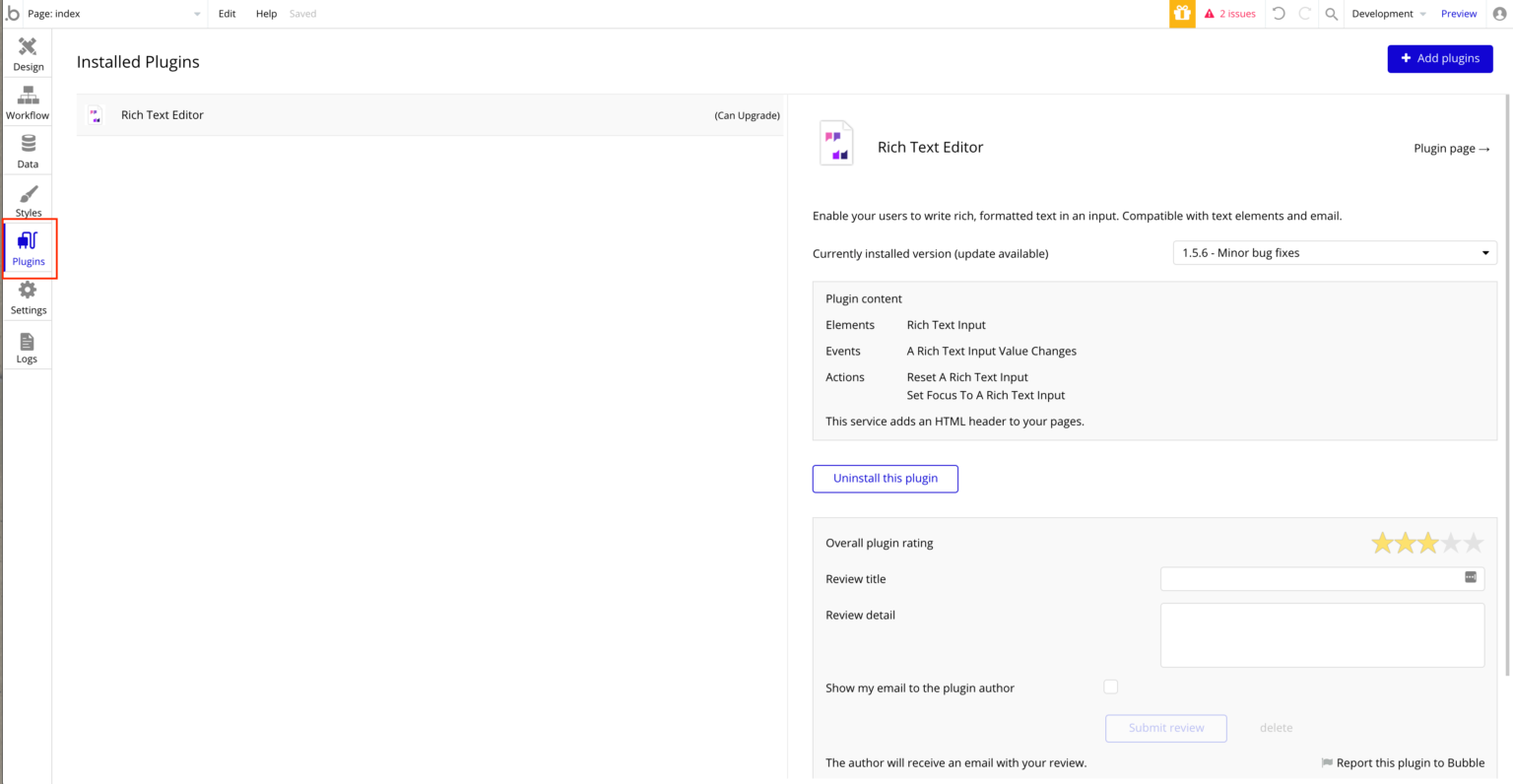The width and height of the screenshot is (1513, 784).
Task: Go to the Data section
Action: [x=28, y=152]
